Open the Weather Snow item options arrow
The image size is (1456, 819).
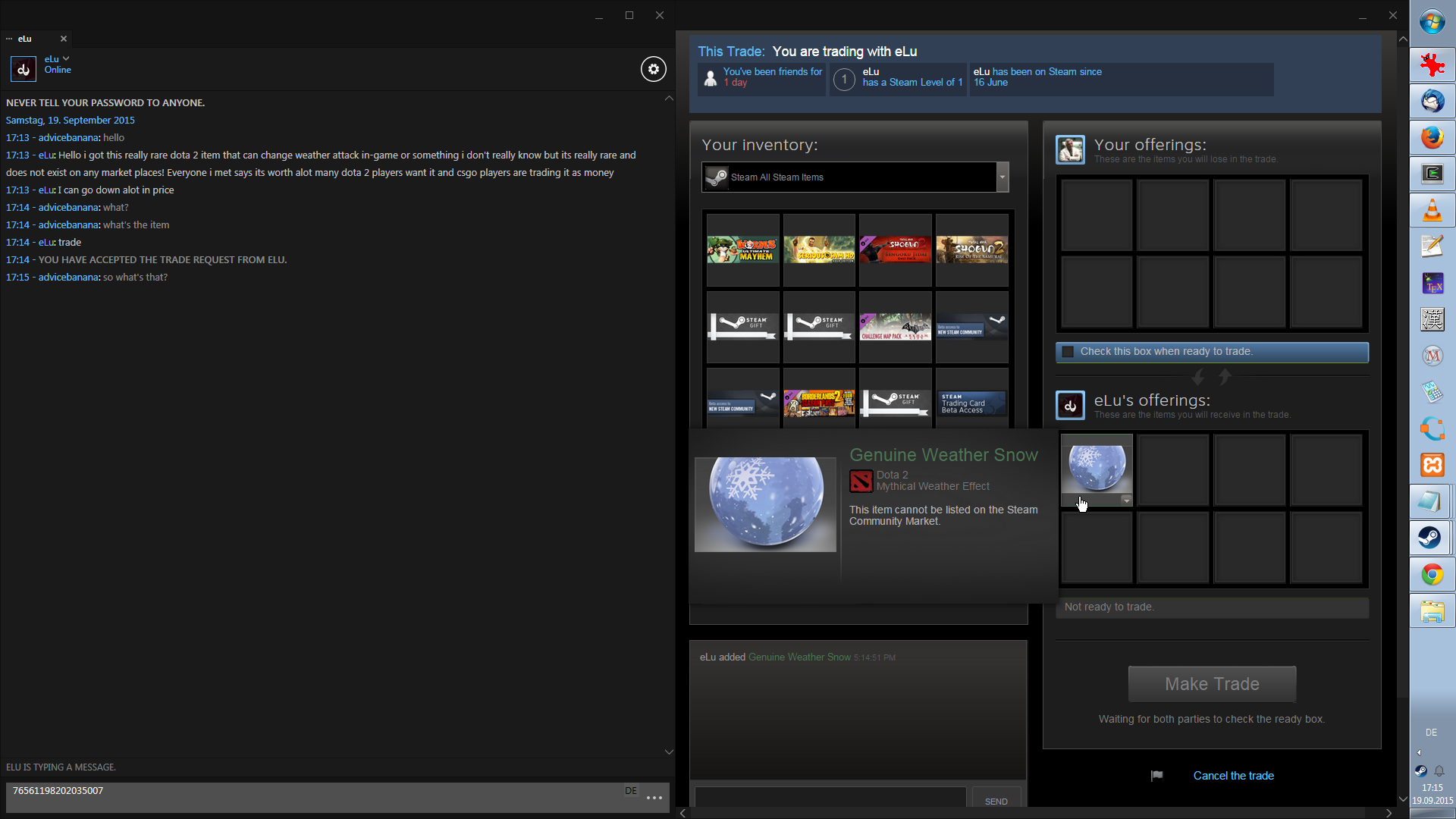1126,500
